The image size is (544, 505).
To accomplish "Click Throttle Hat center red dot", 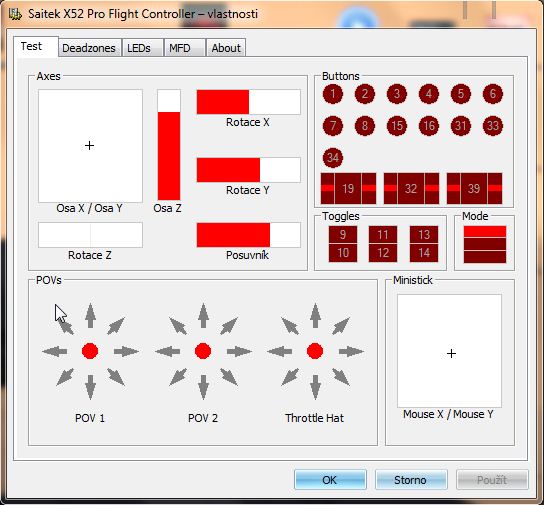I will (x=315, y=351).
